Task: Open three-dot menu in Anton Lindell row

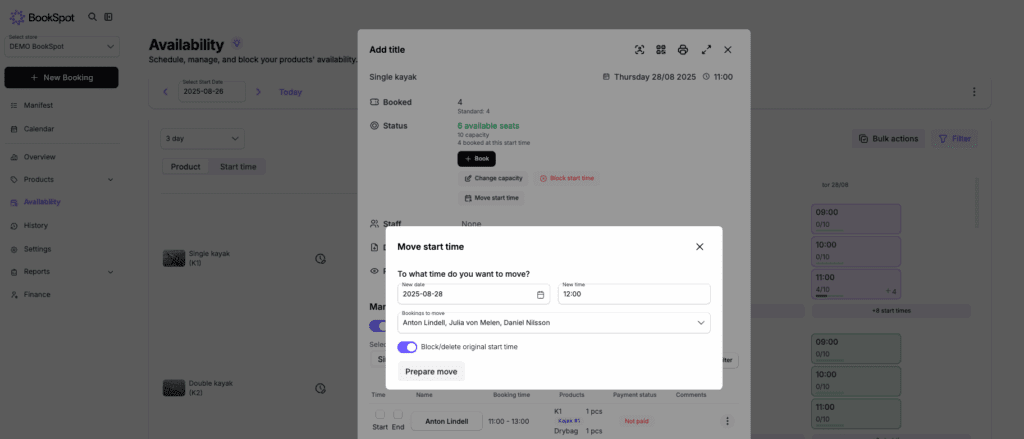Action: tap(726, 421)
